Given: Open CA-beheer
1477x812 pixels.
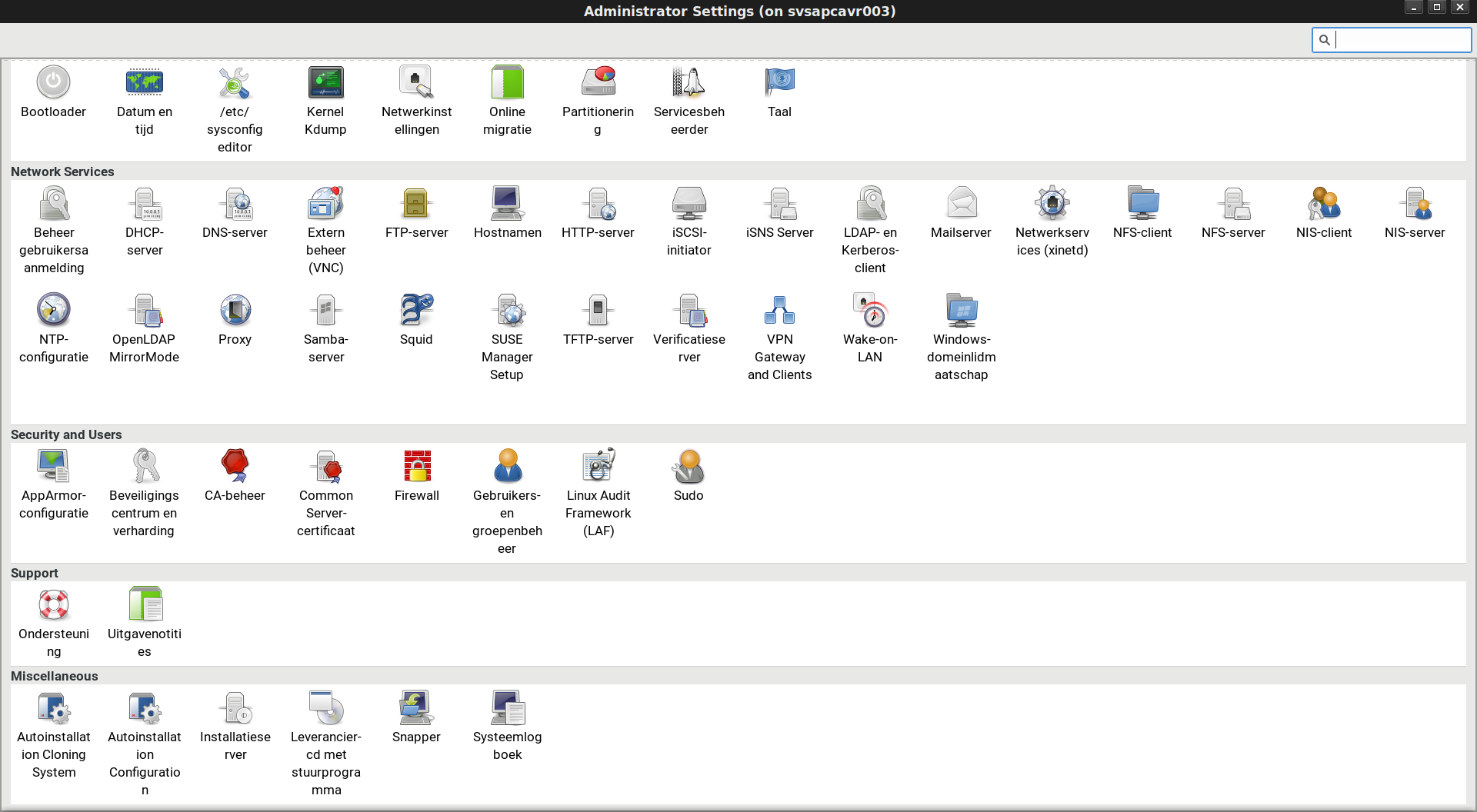Looking at the screenshot, I should click(x=235, y=465).
